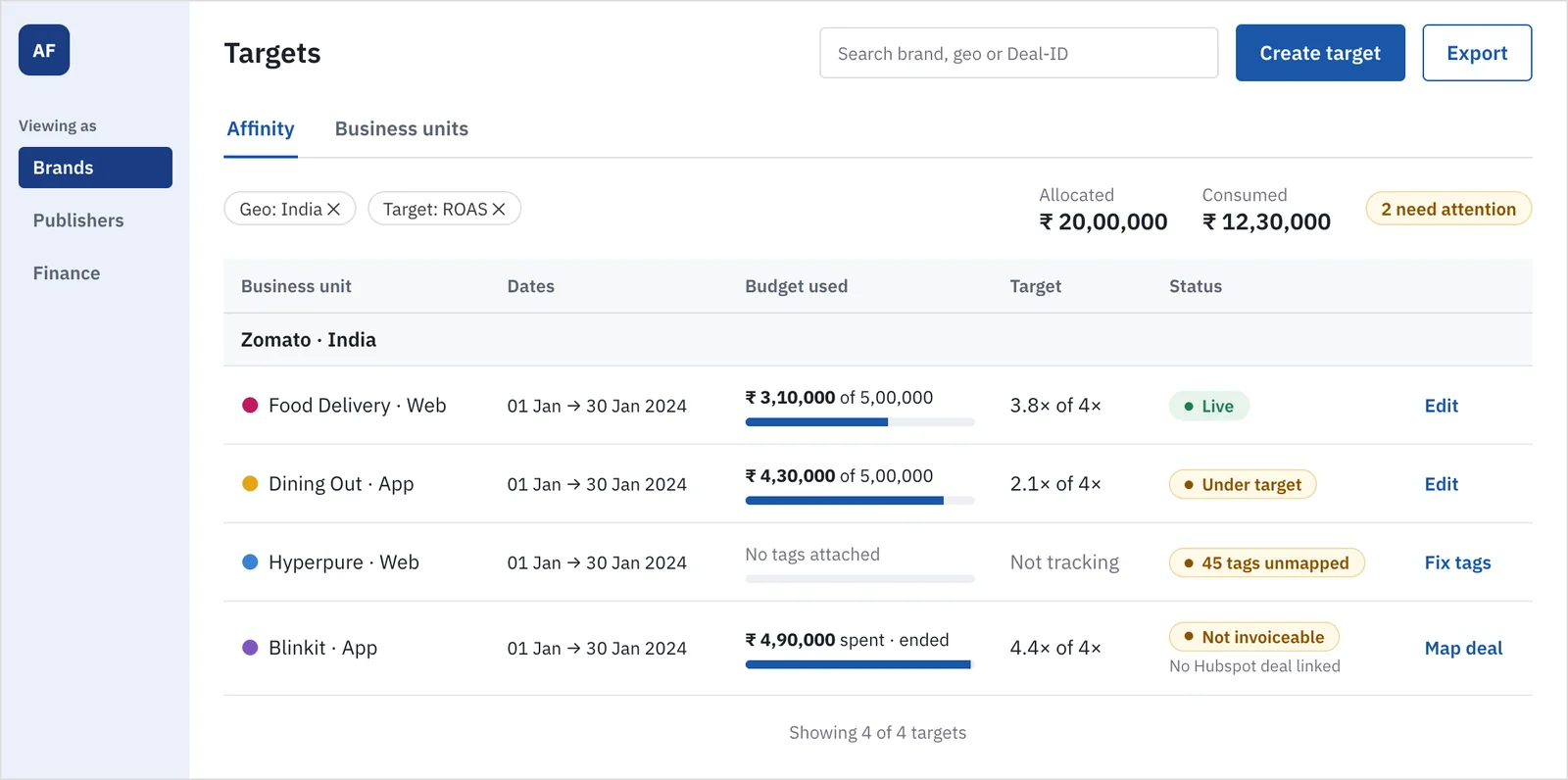
Task: Remove the Geo: India filter chip
Action: click(333, 209)
